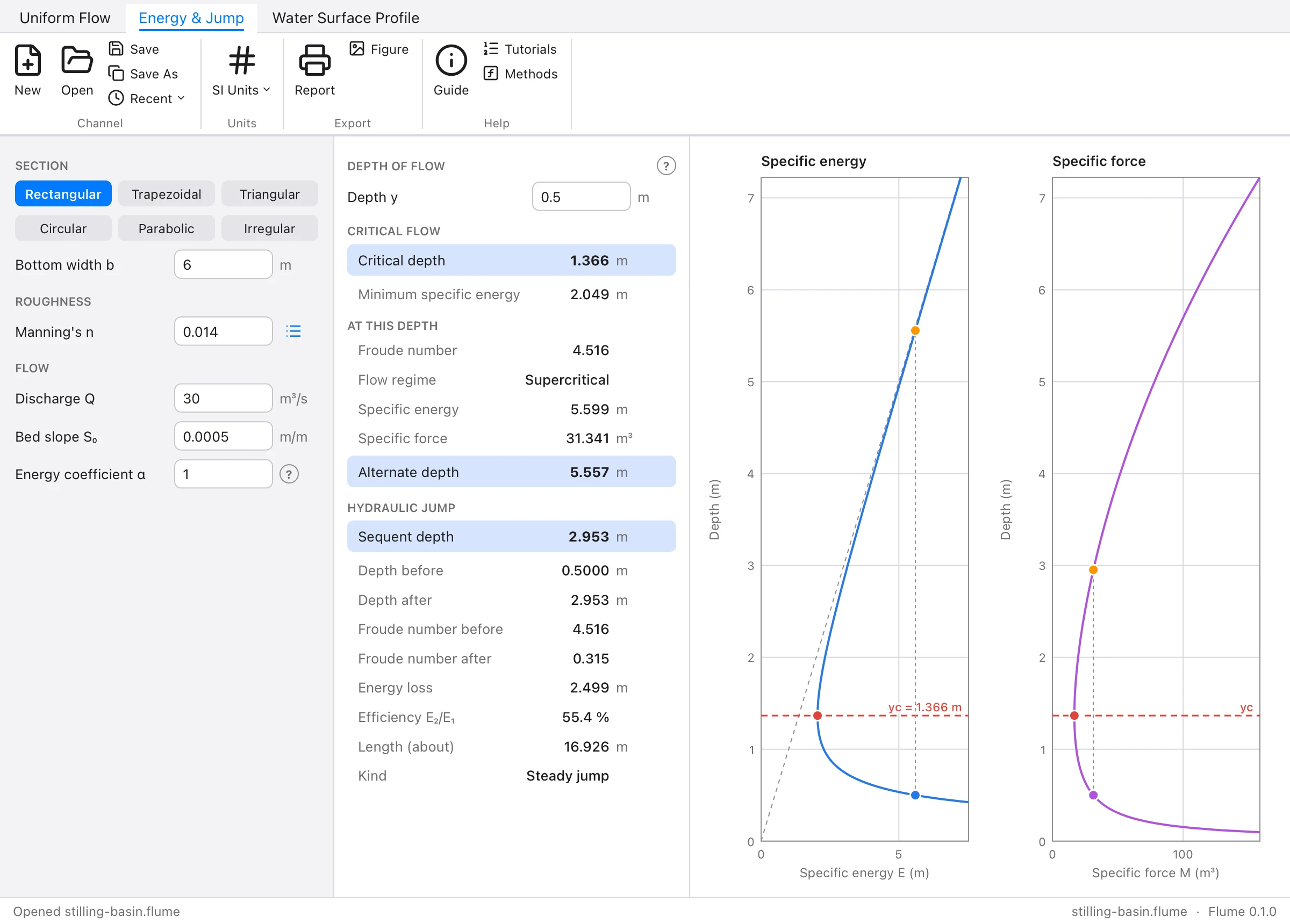This screenshot has height=924, width=1290.
Task: Open a channel file with Open icon
Action: (x=77, y=60)
